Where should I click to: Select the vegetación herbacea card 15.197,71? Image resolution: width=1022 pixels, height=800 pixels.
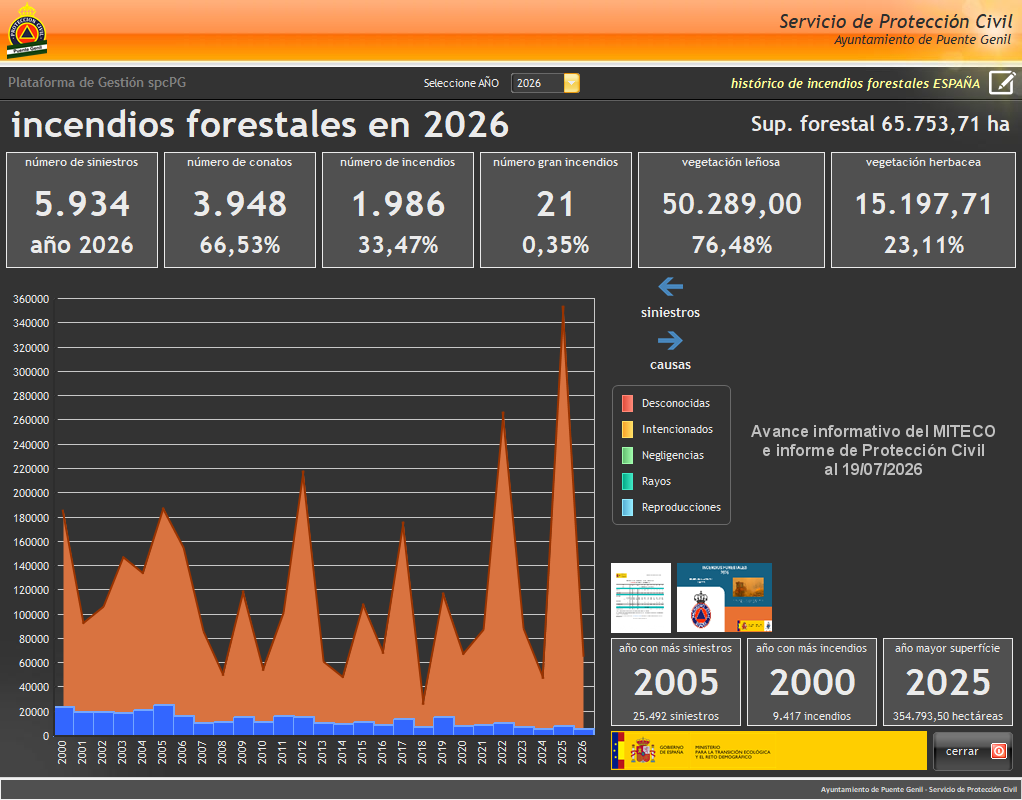click(x=924, y=210)
